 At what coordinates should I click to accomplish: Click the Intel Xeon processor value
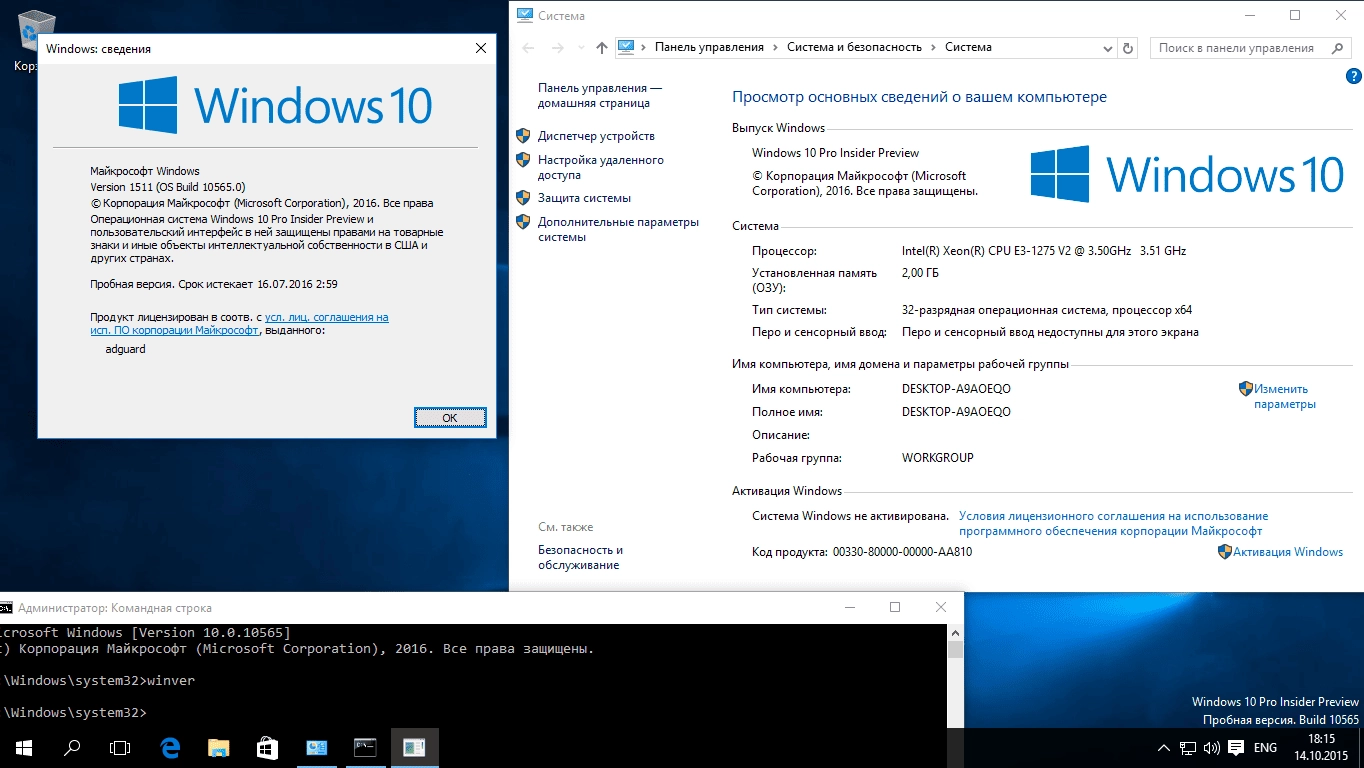click(1044, 251)
